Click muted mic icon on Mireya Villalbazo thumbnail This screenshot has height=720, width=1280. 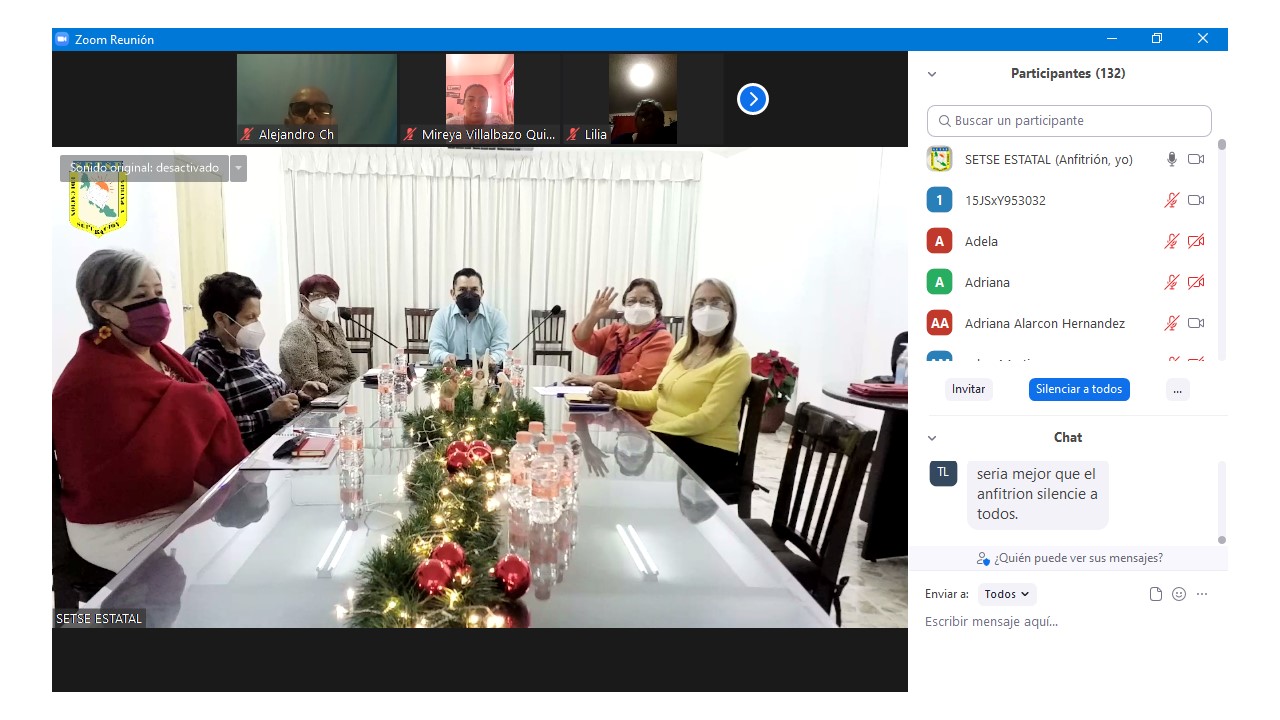(x=410, y=134)
